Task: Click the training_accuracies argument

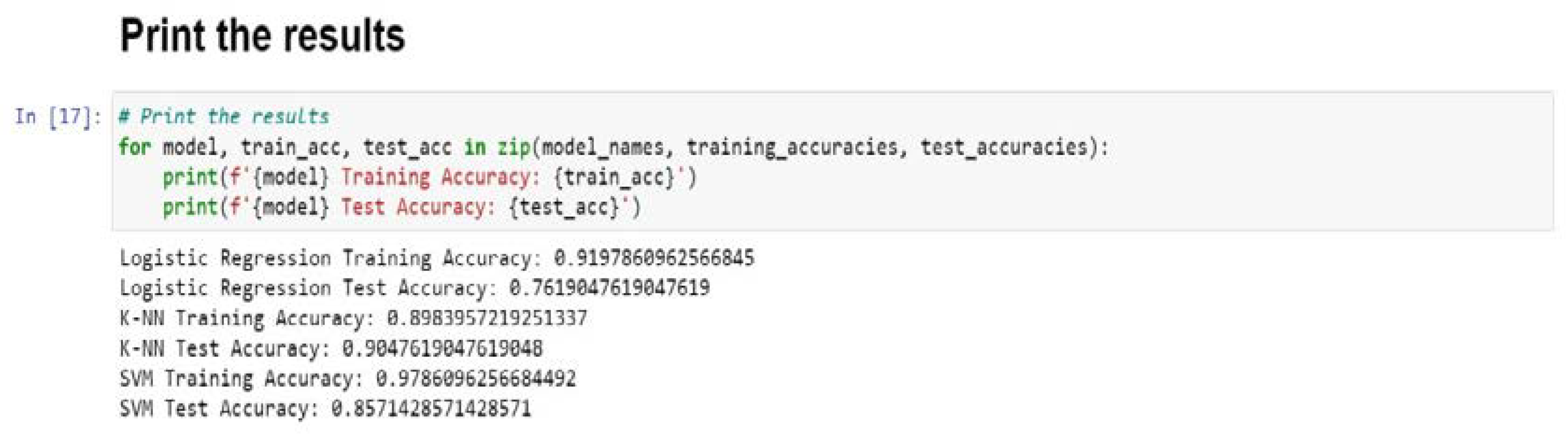Action: (792, 147)
